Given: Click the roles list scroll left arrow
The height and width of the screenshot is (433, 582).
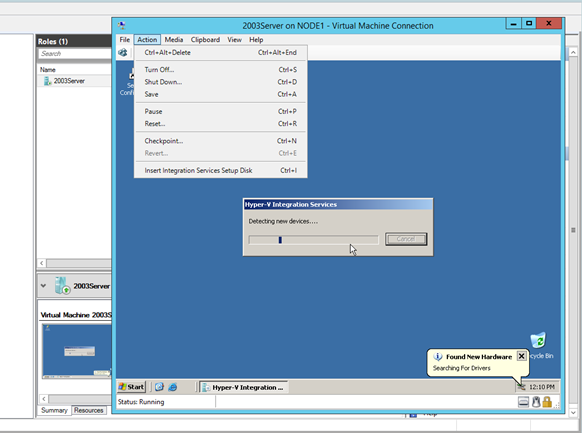Looking at the screenshot, I should pyautogui.click(x=42, y=263).
